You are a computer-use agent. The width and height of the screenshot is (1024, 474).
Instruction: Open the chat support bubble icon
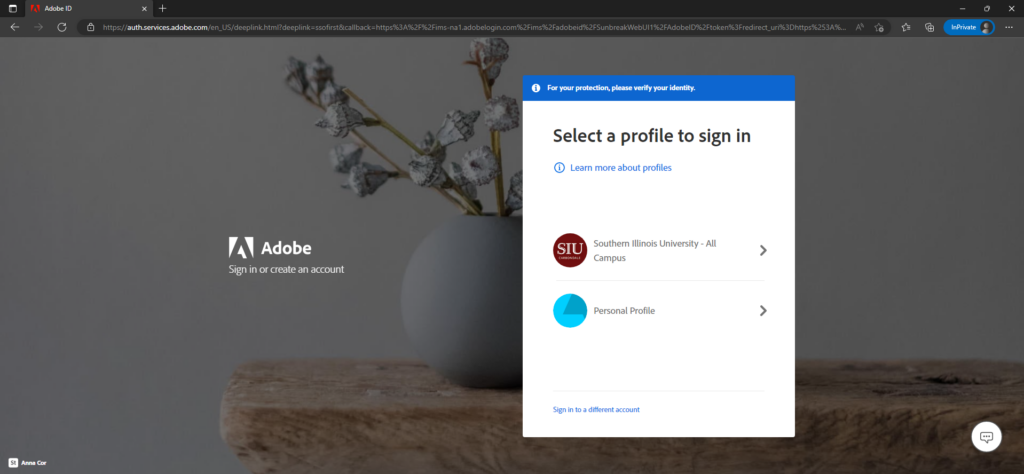(986, 437)
